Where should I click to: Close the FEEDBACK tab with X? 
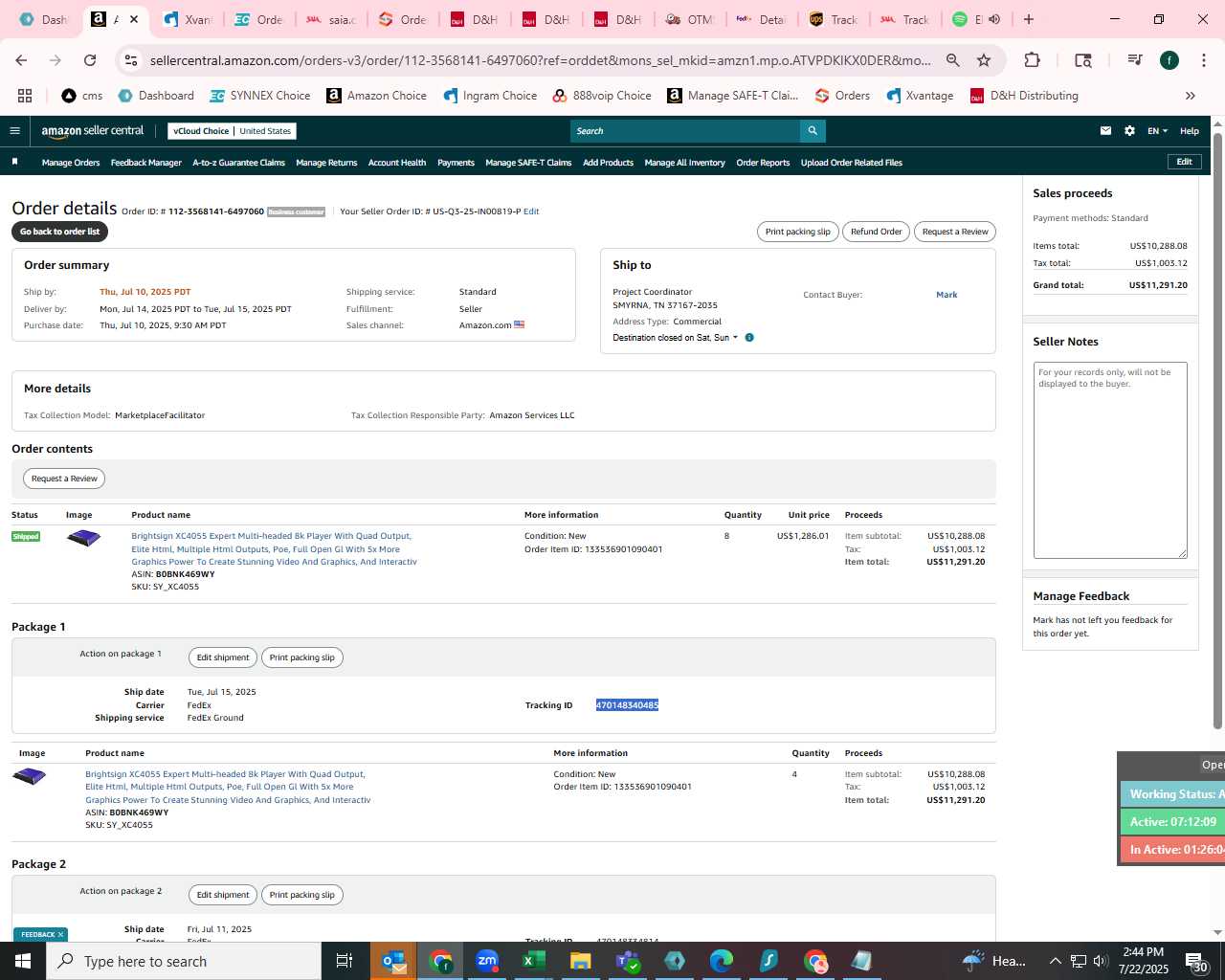click(60, 935)
